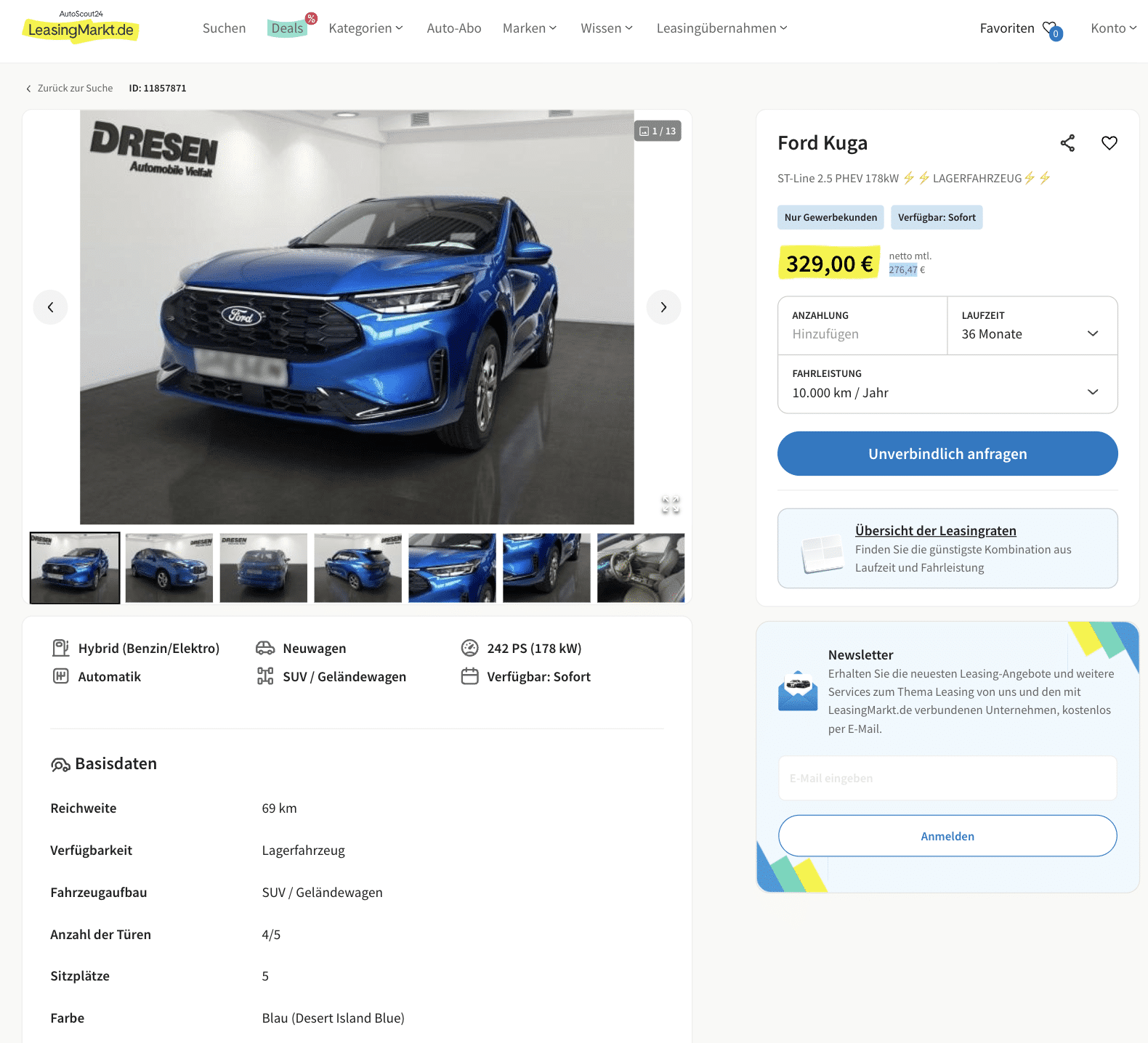1148x1043 pixels.
Task: Open the Konto dropdown menu
Action: point(1113,28)
